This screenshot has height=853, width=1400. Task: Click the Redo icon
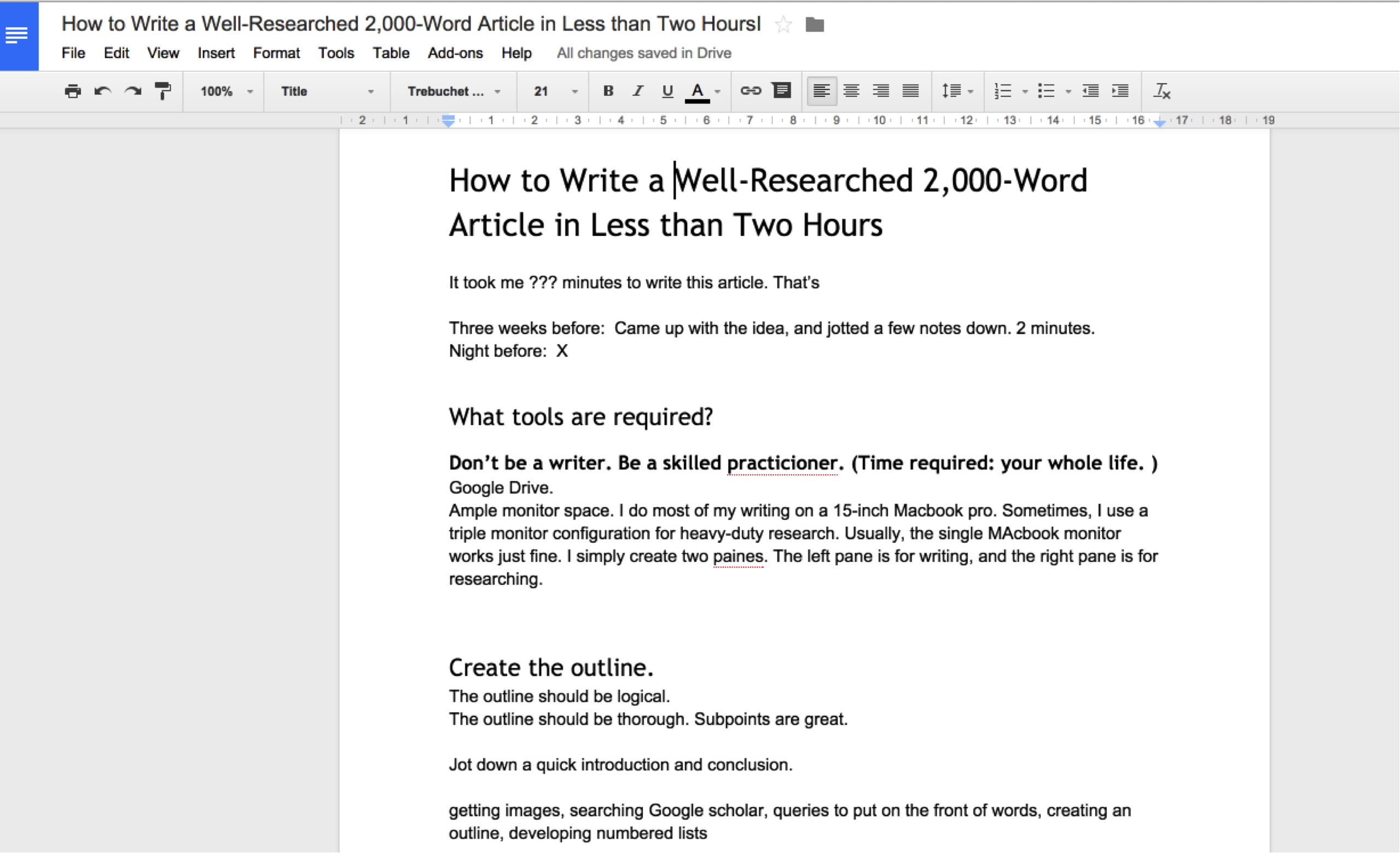tap(132, 91)
